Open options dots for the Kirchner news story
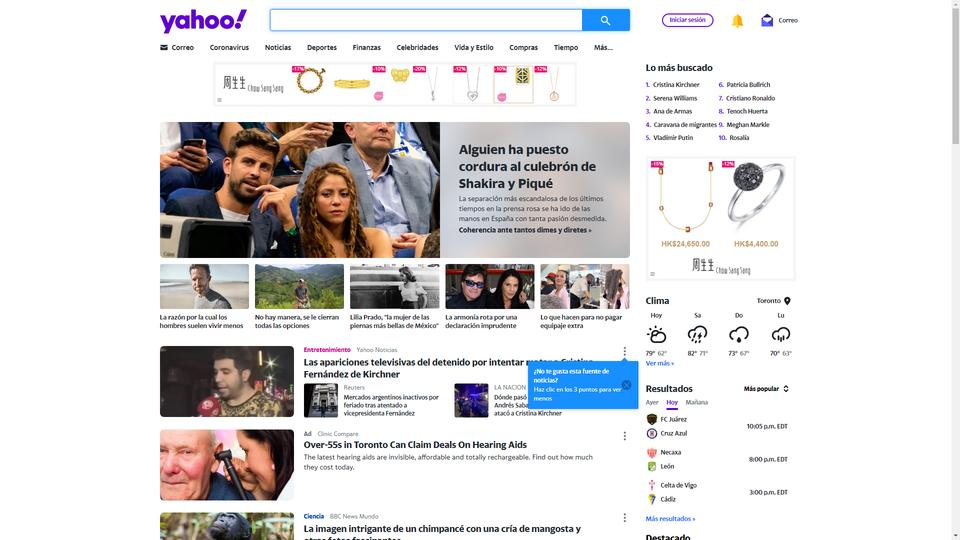This screenshot has height=540, width=960. pyautogui.click(x=624, y=351)
